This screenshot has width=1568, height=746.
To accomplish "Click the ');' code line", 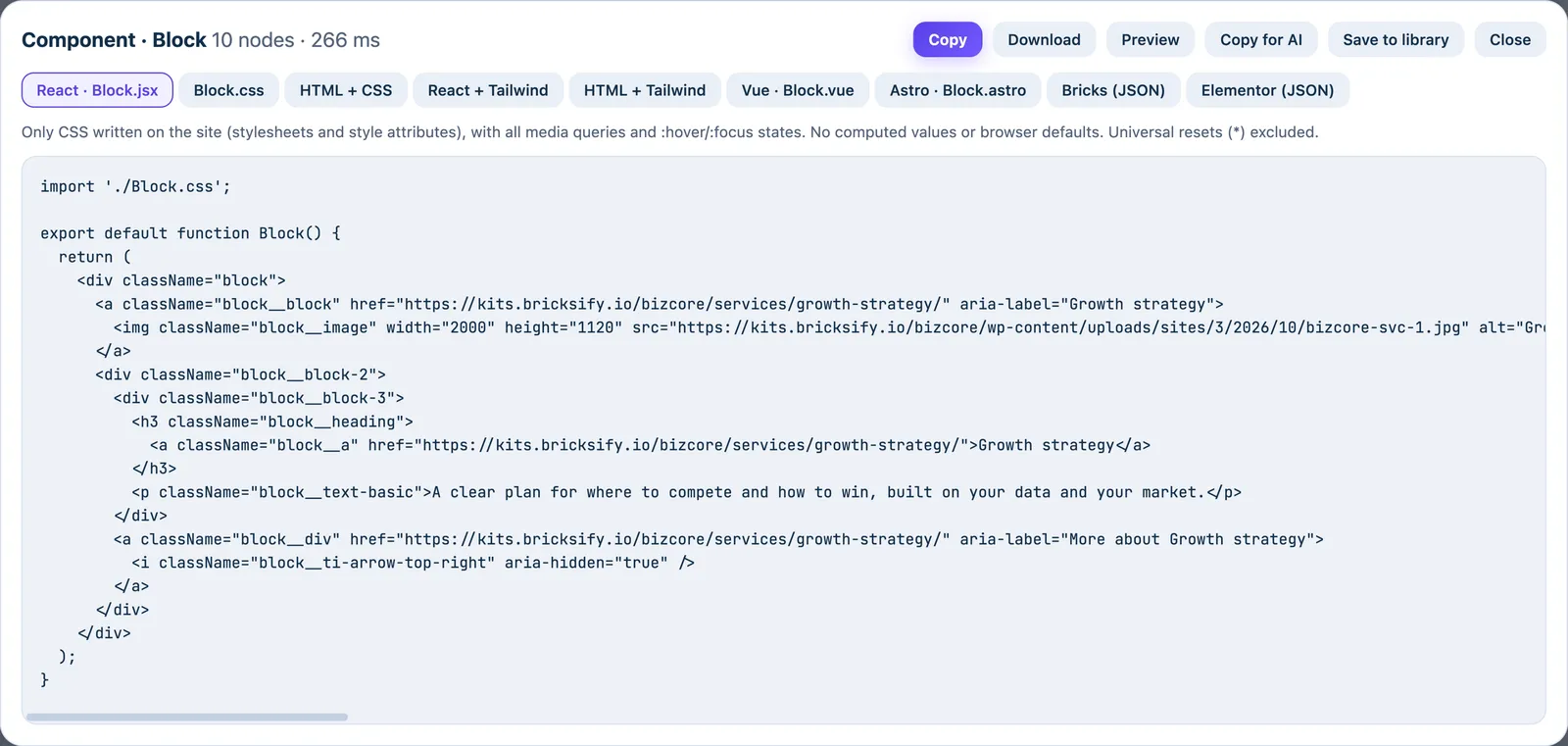I will [x=67, y=657].
